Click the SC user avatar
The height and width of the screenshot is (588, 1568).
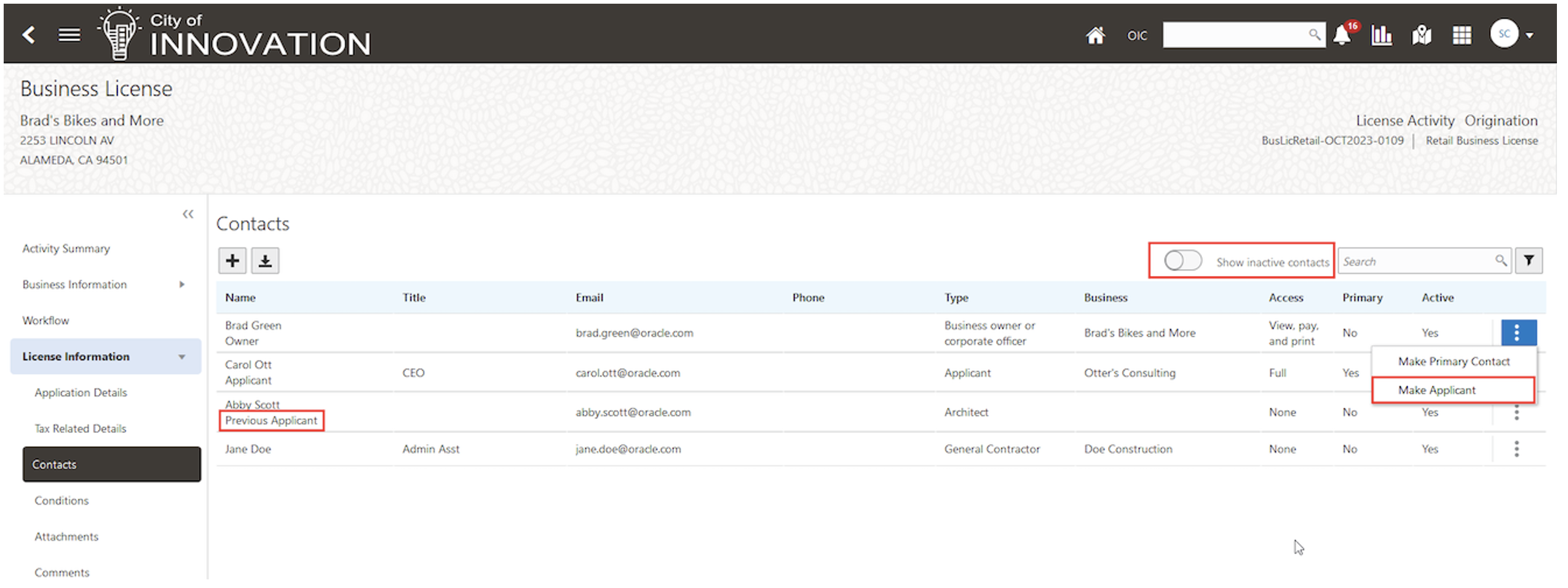[1504, 34]
